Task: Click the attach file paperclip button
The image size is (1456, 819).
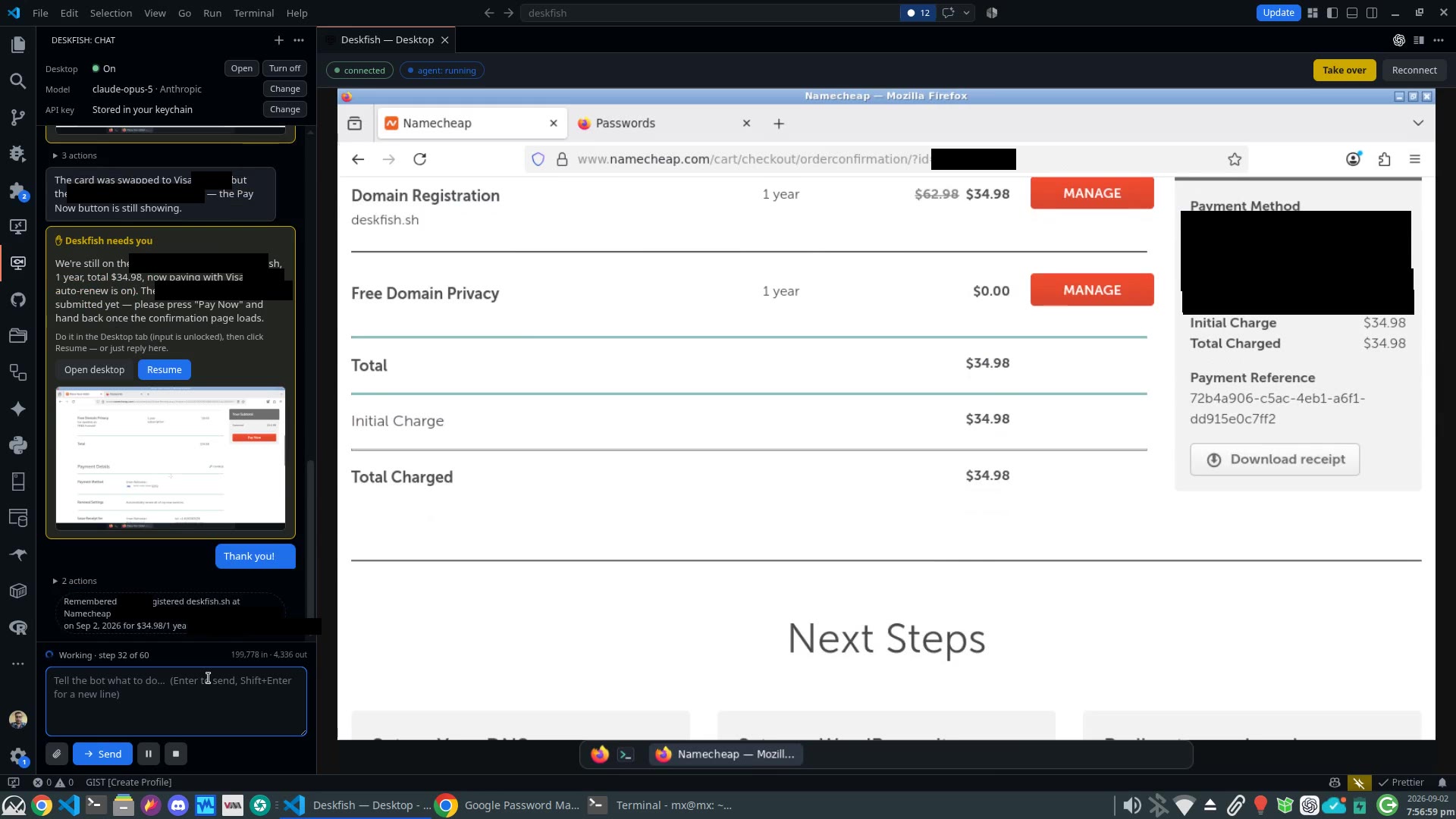Action: pyautogui.click(x=57, y=754)
